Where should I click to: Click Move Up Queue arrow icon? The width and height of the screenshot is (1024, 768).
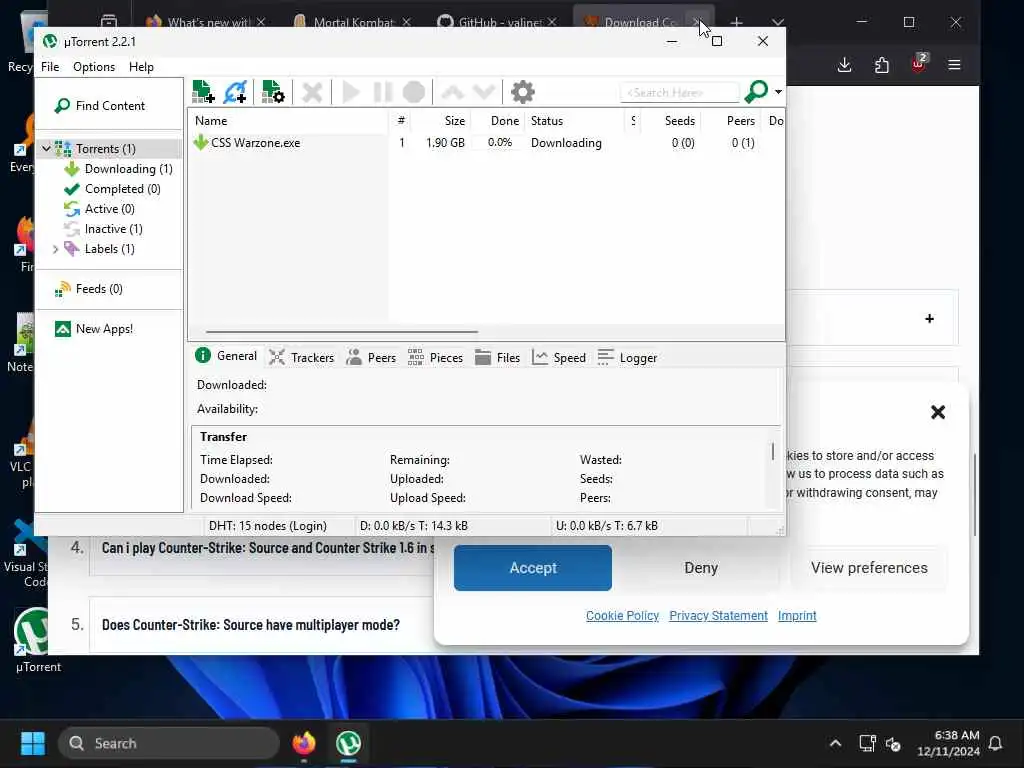tap(453, 92)
